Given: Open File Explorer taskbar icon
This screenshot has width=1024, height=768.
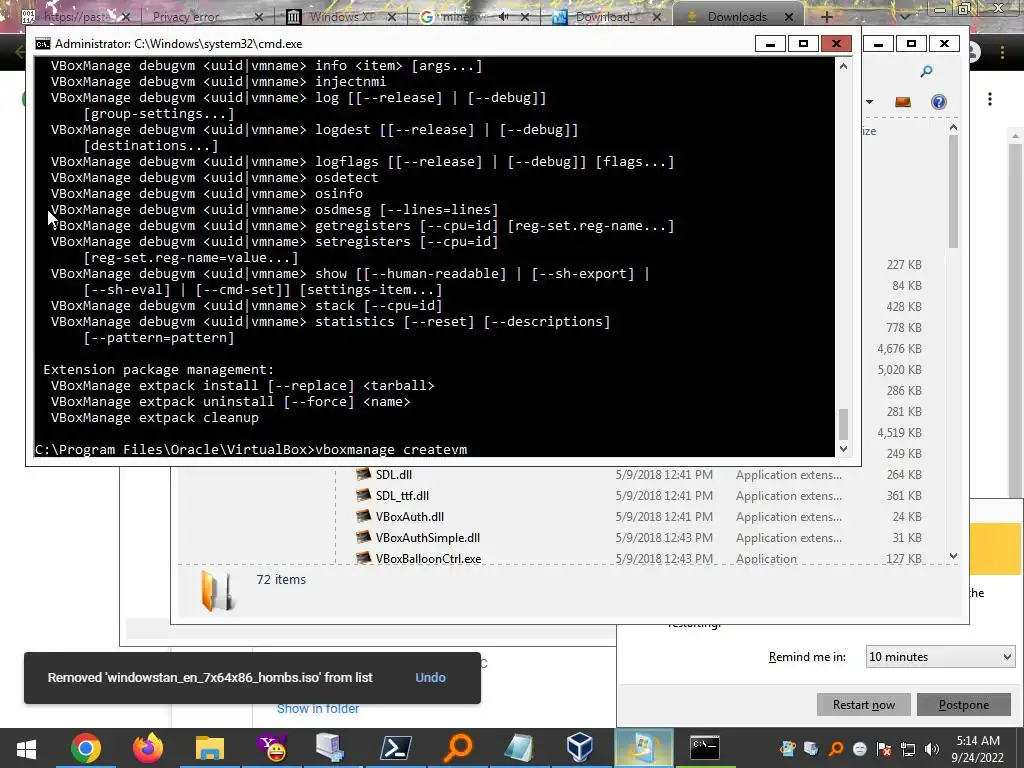Looking at the screenshot, I should click(210, 748).
